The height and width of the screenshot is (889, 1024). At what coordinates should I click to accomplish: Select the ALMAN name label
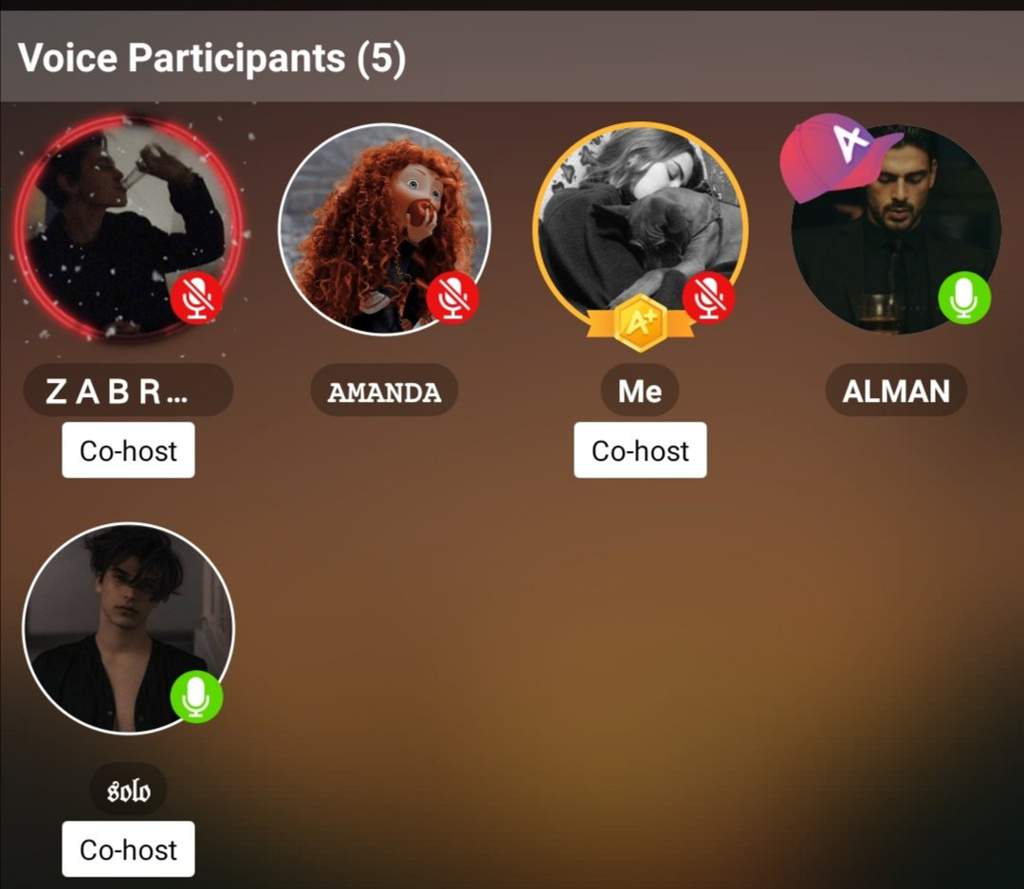pos(896,391)
